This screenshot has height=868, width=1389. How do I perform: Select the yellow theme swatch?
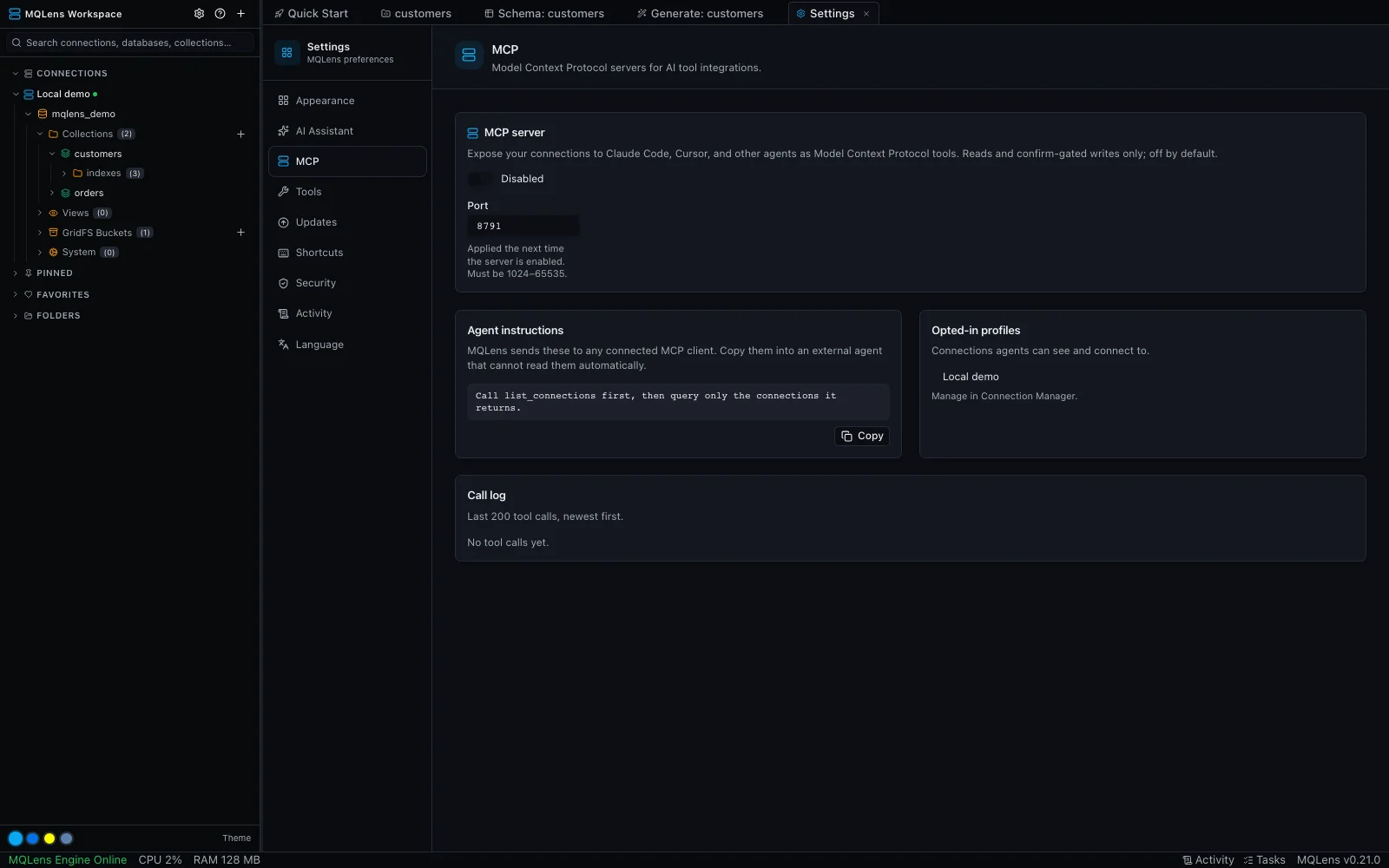tap(49, 838)
